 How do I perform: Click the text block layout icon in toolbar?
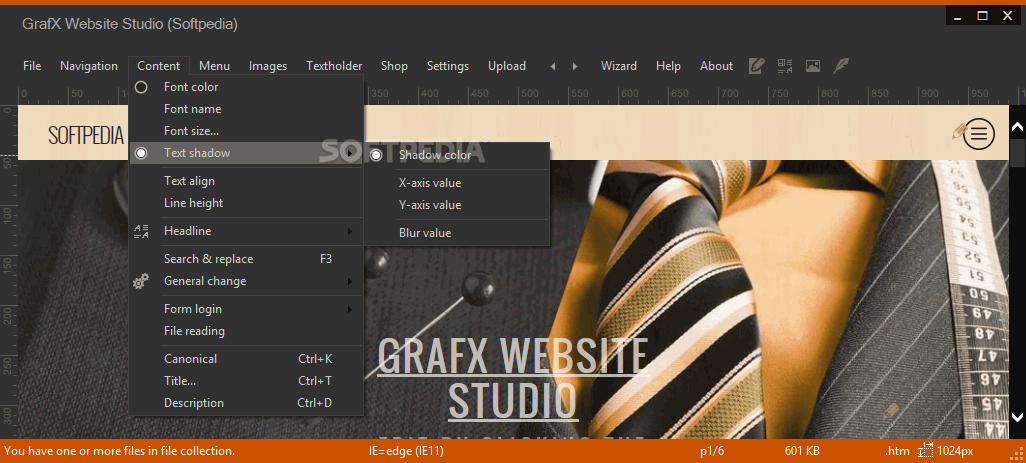point(785,65)
